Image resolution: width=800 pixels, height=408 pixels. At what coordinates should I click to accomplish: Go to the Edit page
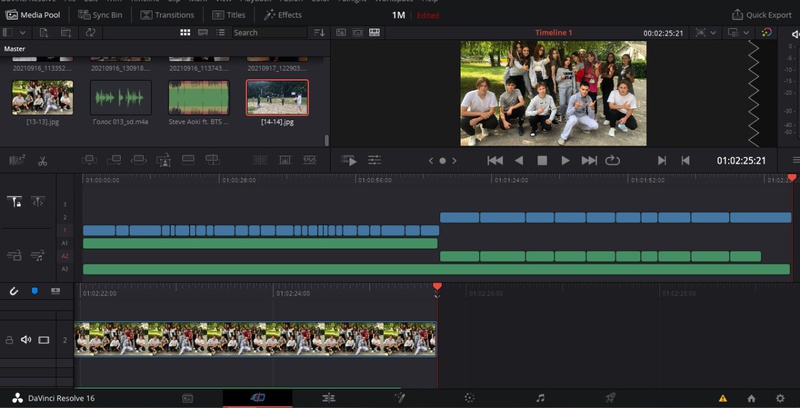tap(329, 398)
